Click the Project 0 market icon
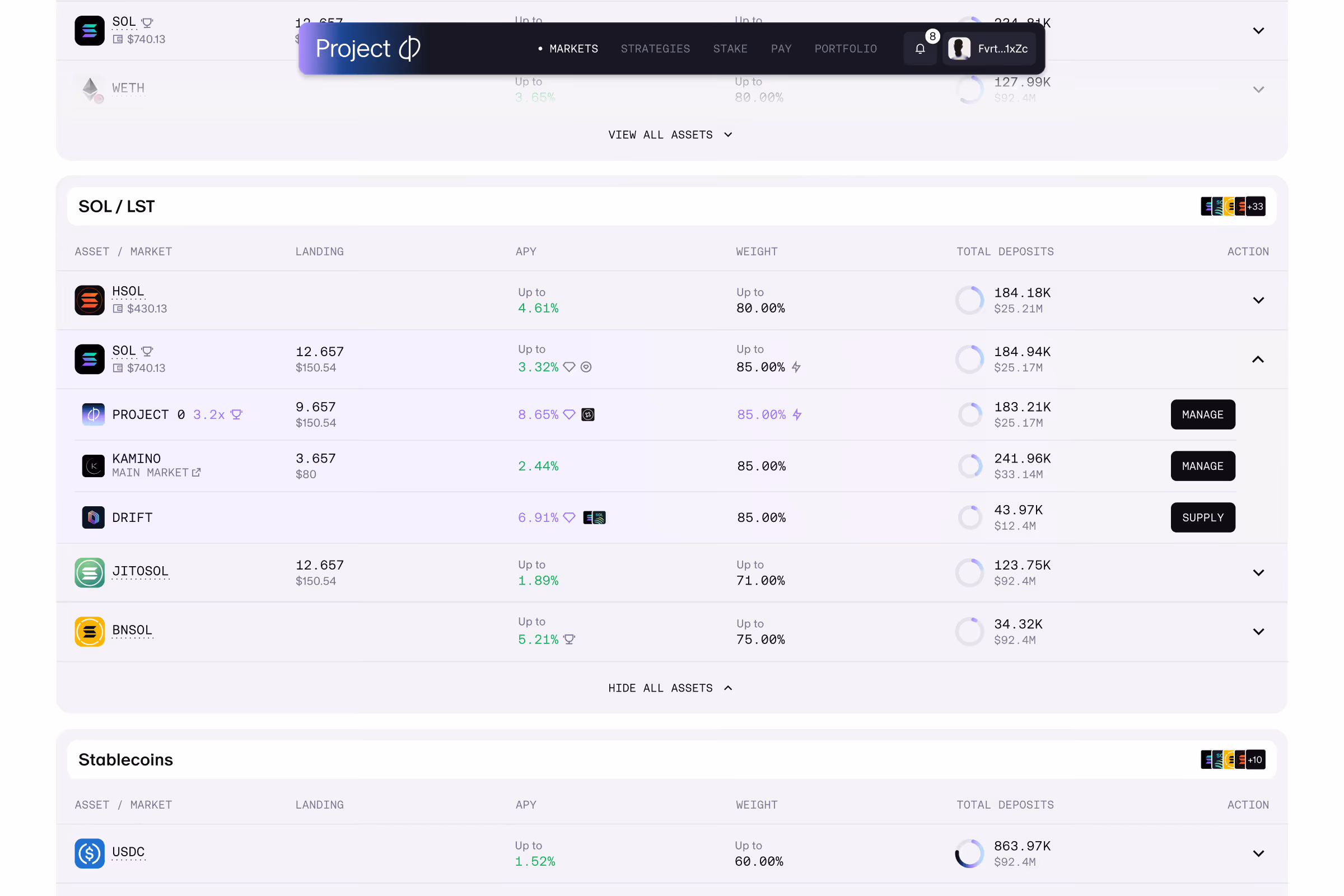The height and width of the screenshot is (896, 1344). pyautogui.click(x=93, y=414)
